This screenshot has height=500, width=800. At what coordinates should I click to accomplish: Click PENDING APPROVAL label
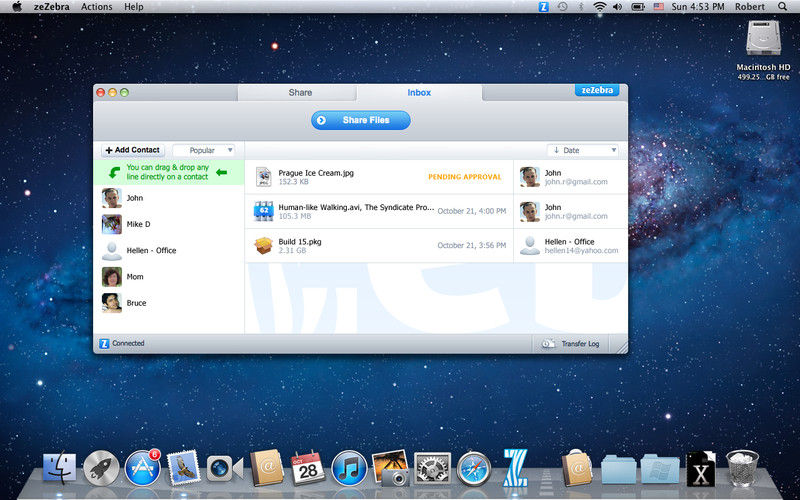tap(465, 177)
